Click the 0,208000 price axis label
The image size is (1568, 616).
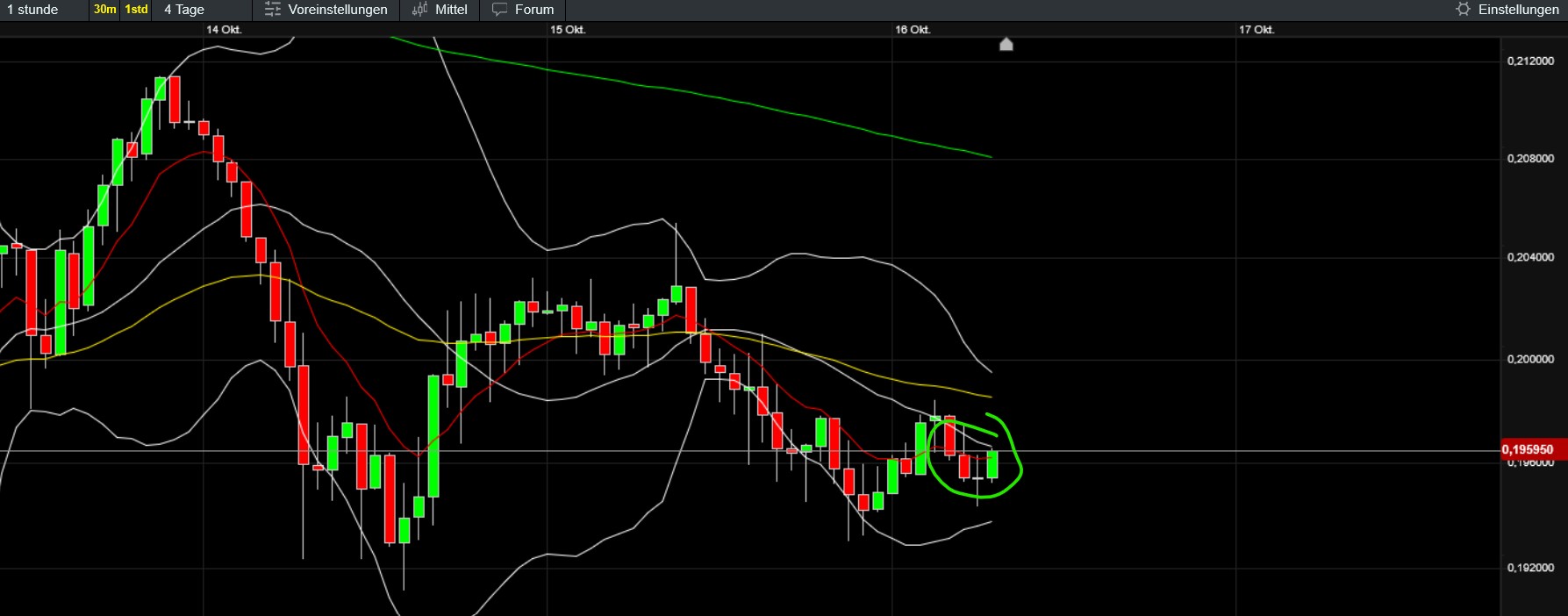click(1530, 159)
